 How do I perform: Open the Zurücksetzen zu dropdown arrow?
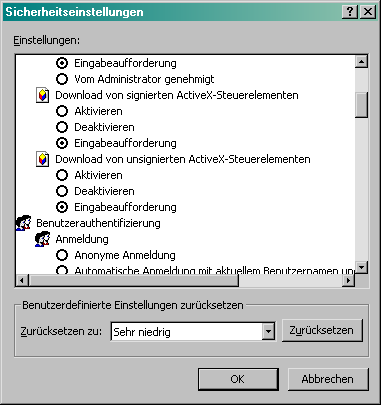pyautogui.click(x=268, y=332)
